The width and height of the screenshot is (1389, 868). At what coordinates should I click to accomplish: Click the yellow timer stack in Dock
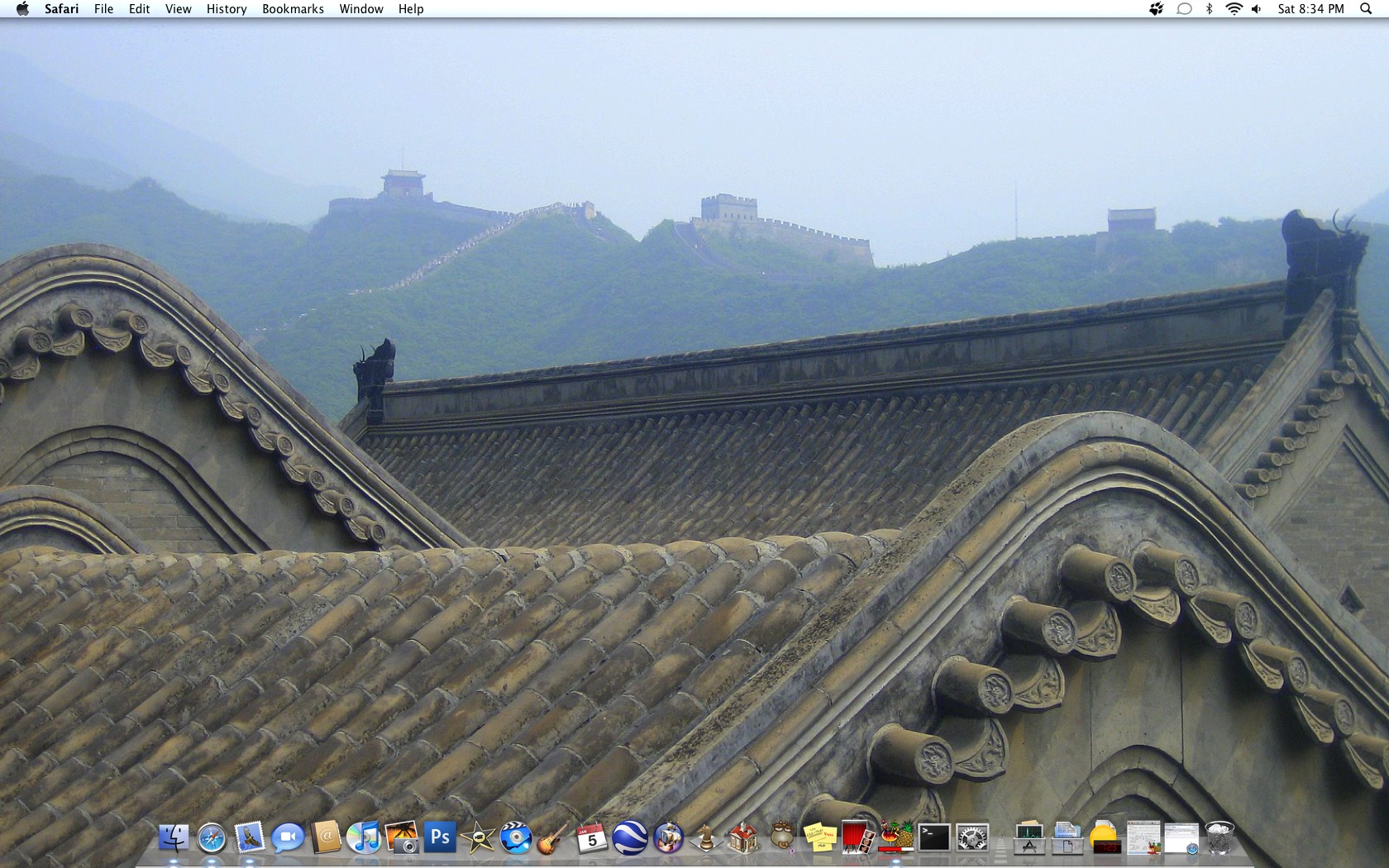point(1105,837)
